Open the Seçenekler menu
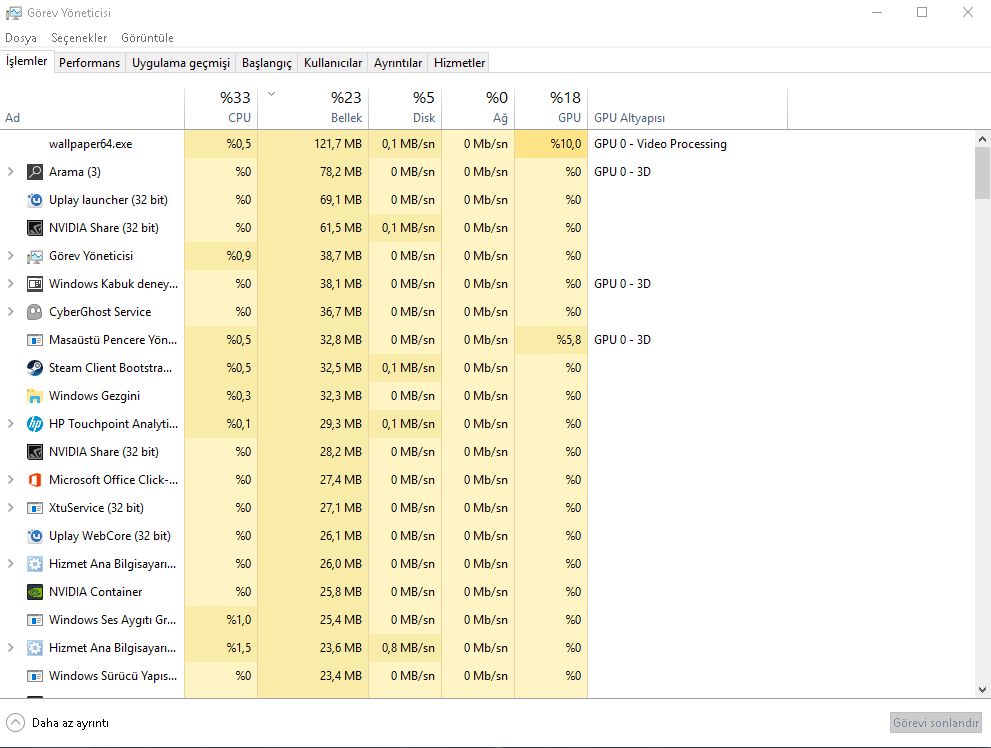This screenshot has height=748, width=991. coord(79,38)
